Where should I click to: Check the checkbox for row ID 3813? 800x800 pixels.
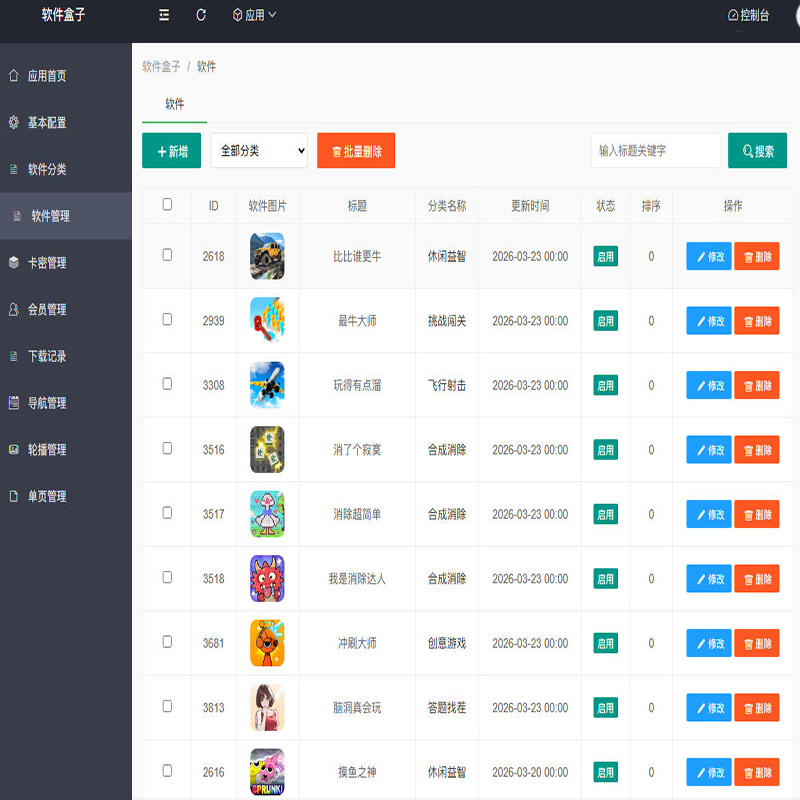[165, 707]
